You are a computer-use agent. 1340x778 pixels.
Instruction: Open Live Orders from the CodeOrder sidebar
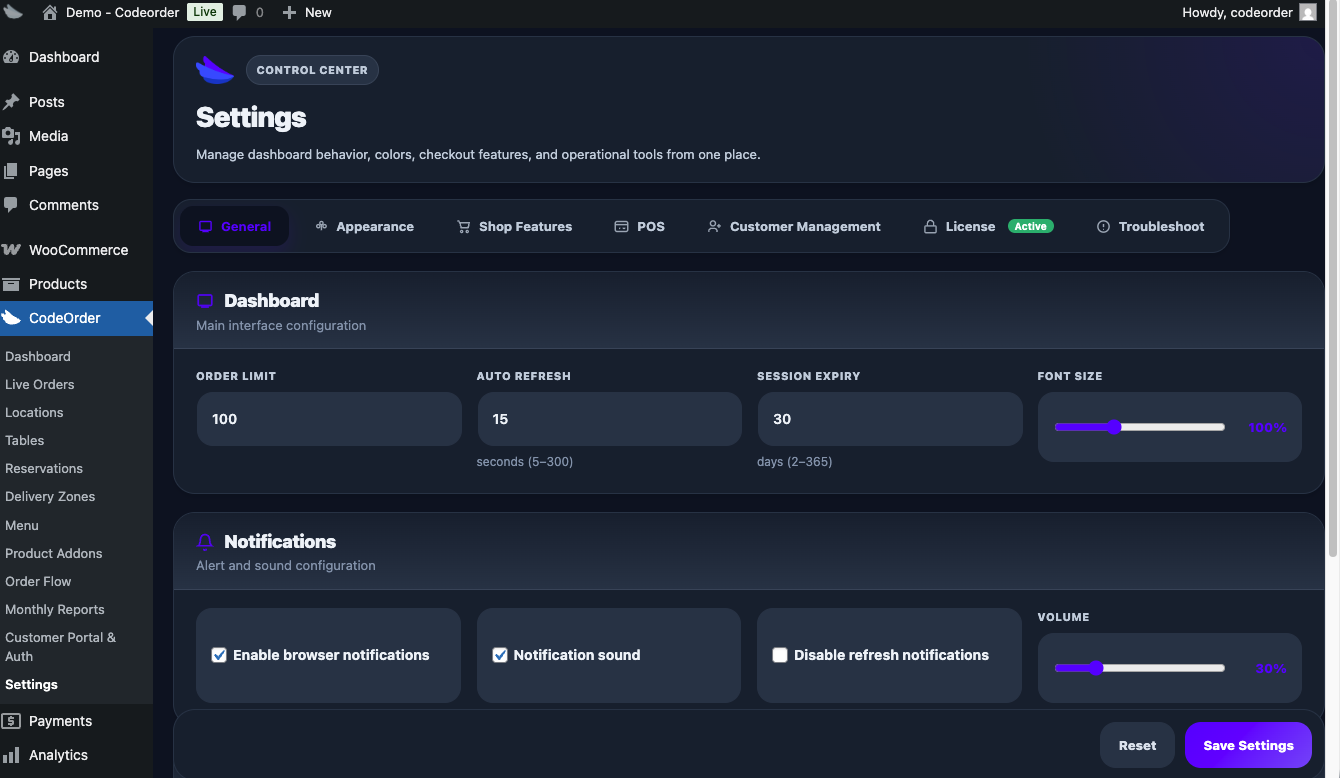coord(40,384)
